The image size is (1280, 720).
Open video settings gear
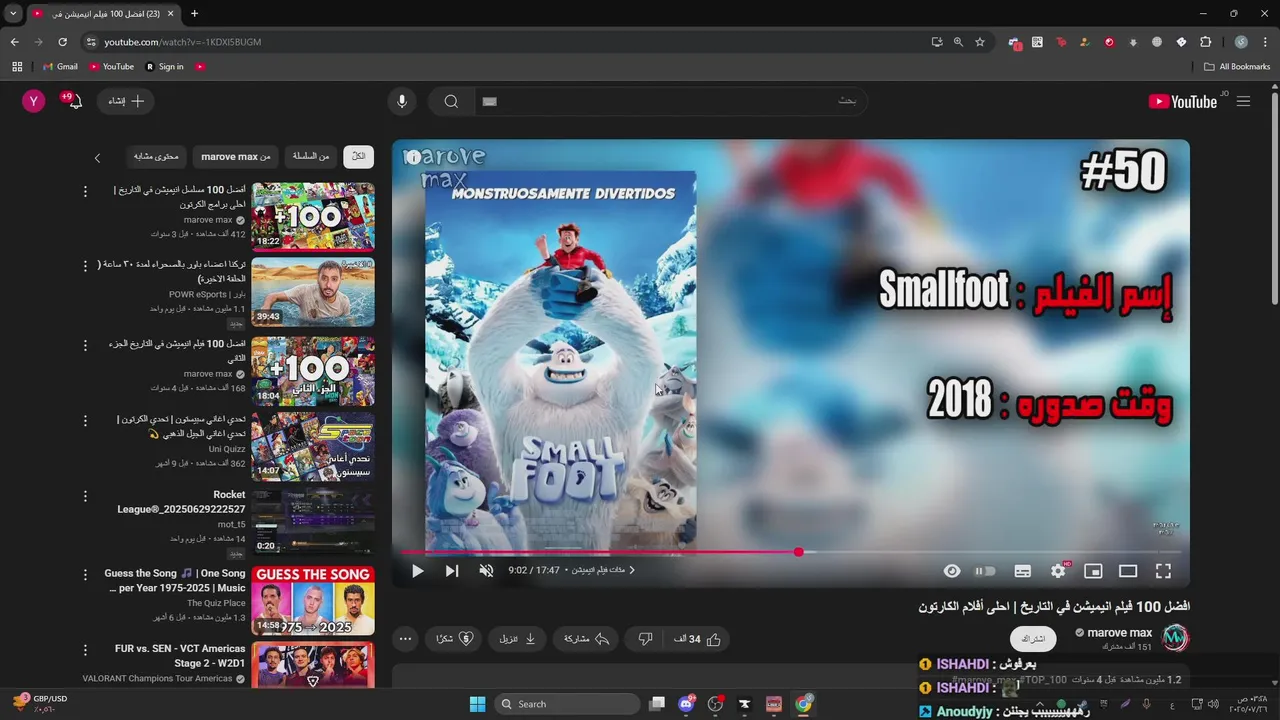tap(1058, 571)
